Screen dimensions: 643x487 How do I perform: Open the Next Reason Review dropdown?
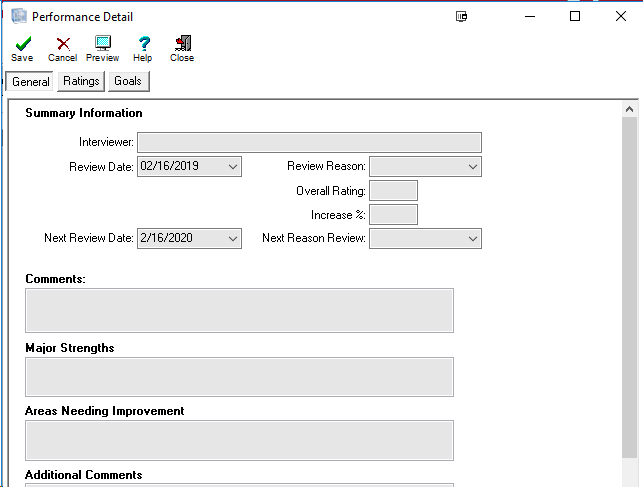472,238
